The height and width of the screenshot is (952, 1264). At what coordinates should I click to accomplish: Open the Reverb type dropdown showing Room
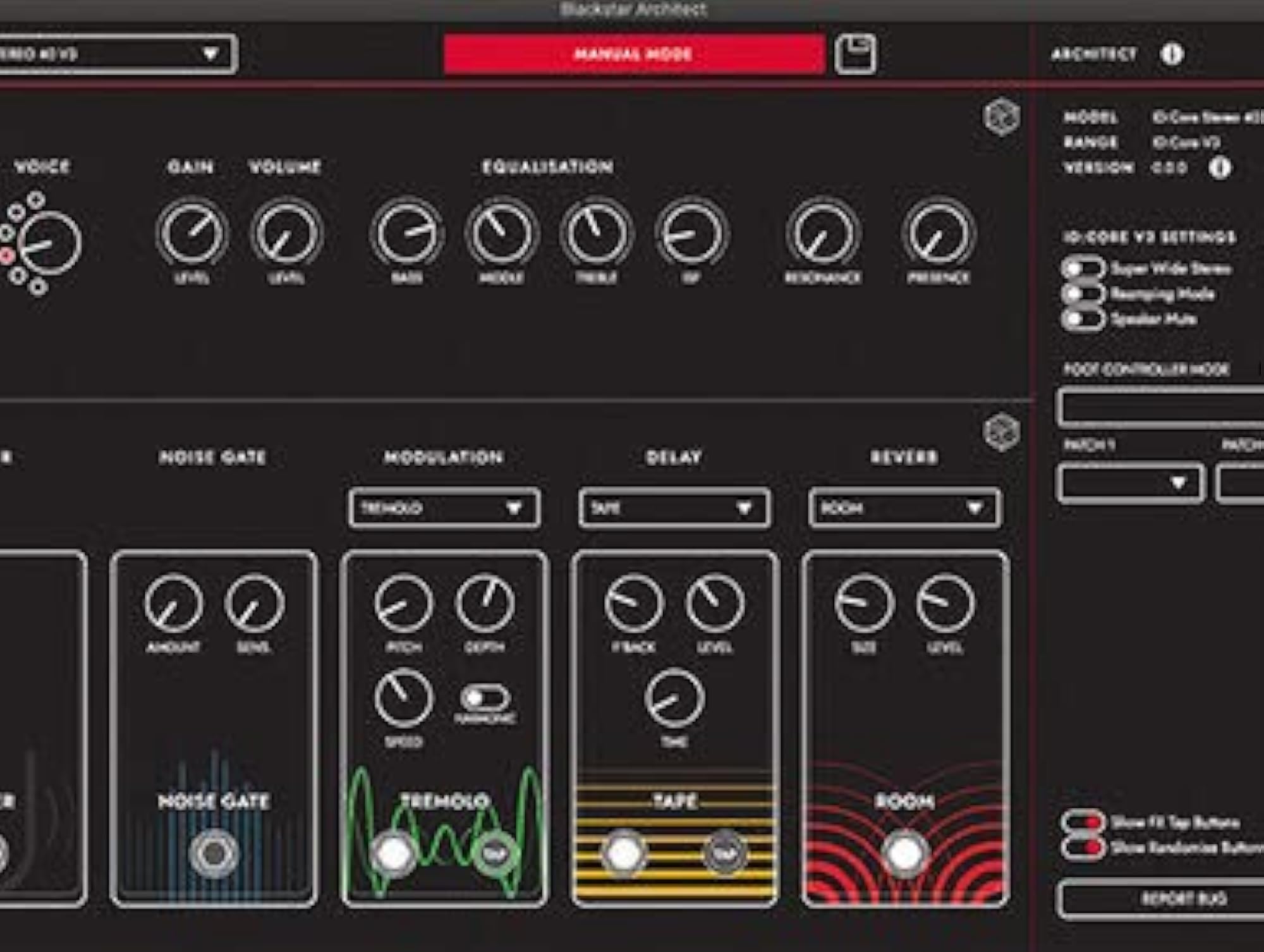pos(904,508)
